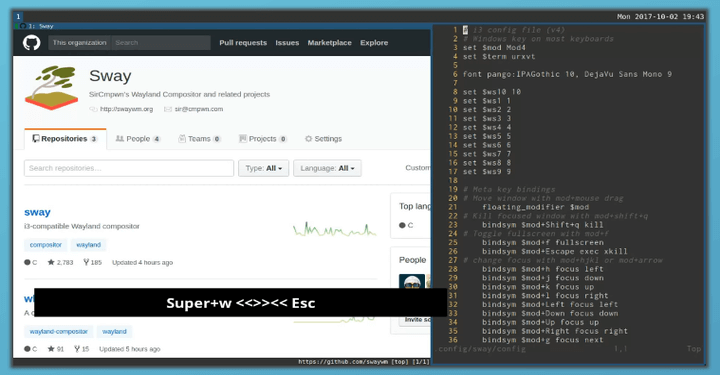
Task: Open the sway repository link
Action: [37, 212]
